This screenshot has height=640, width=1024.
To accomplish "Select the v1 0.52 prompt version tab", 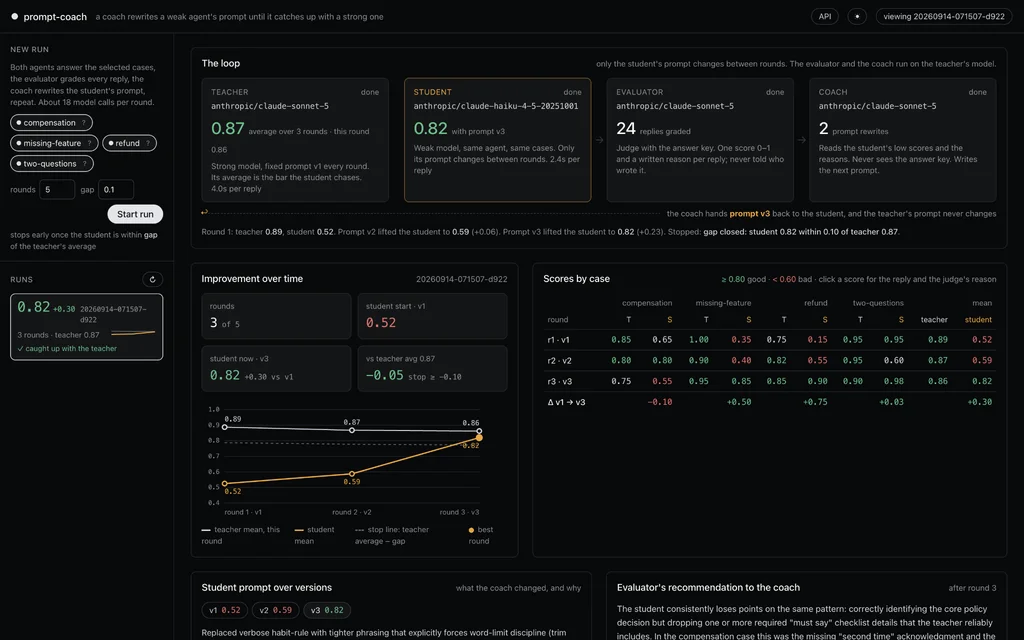I will [225, 610].
